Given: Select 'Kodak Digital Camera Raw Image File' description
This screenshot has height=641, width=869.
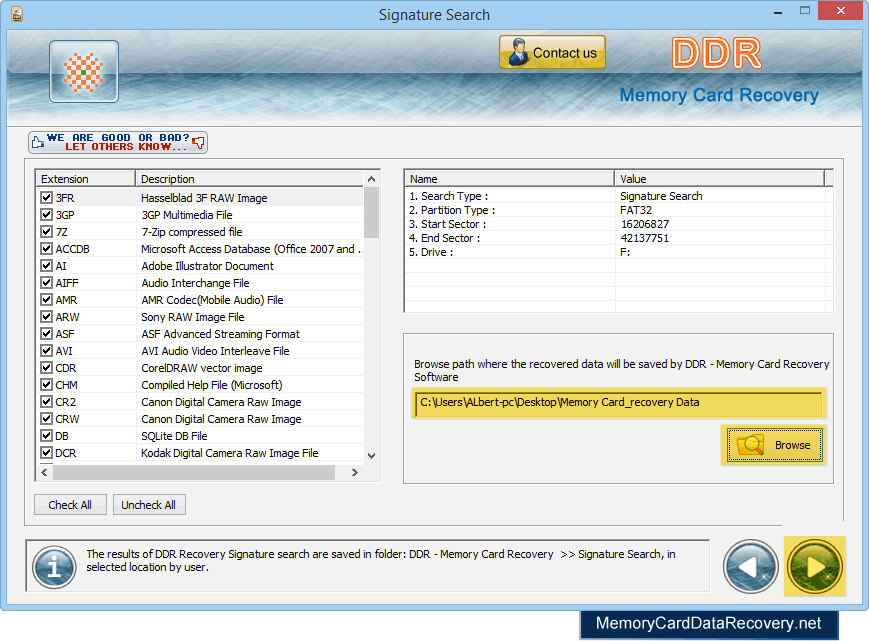Looking at the screenshot, I should (x=229, y=453).
